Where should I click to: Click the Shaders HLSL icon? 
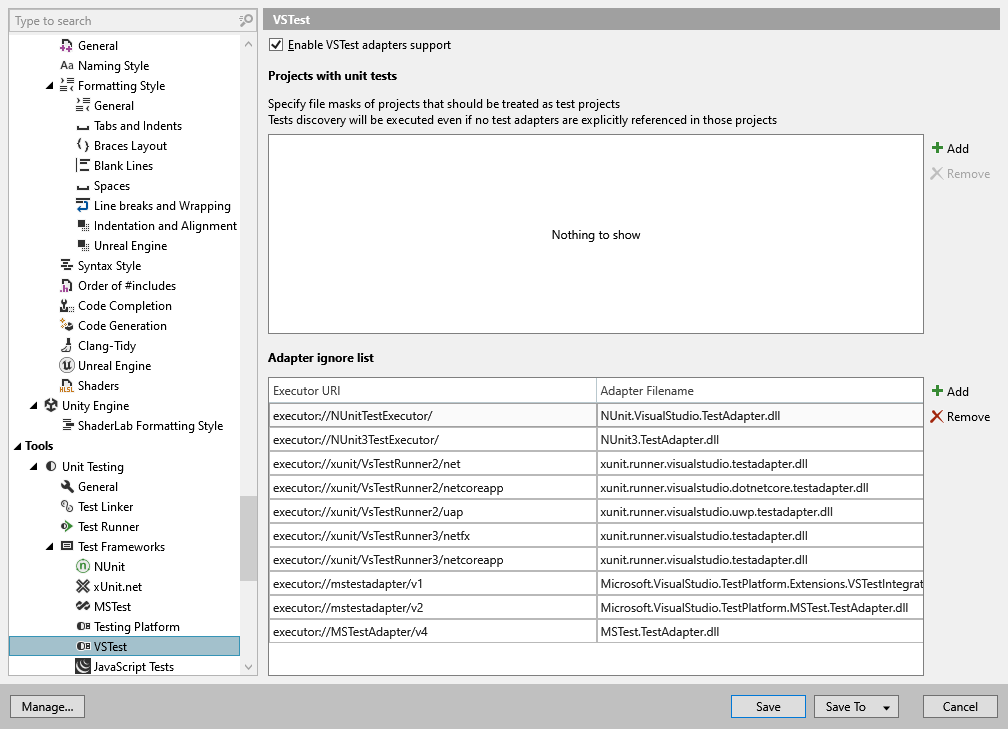[67, 386]
